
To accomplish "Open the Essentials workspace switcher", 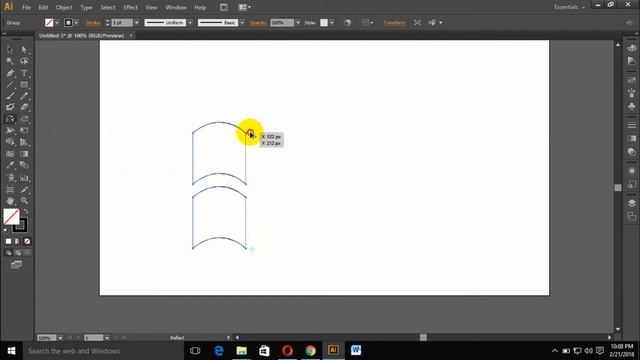I will 569,7.
